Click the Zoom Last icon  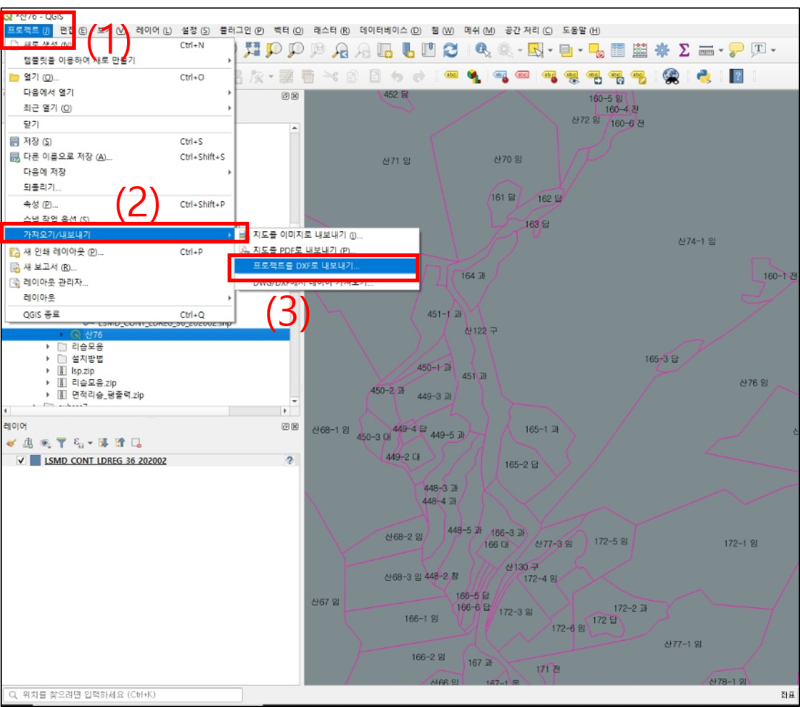(x=340, y=50)
